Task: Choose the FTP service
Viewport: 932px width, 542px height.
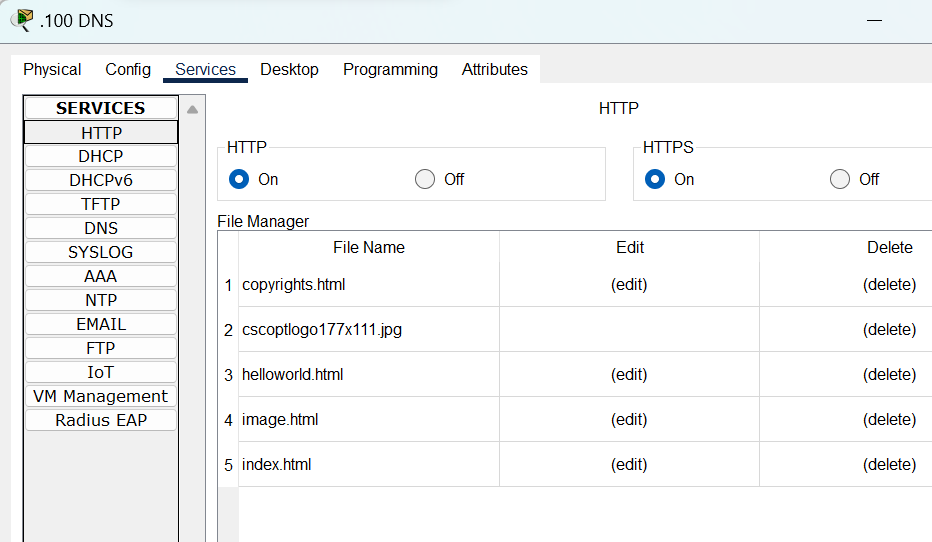Action: click(x=101, y=348)
